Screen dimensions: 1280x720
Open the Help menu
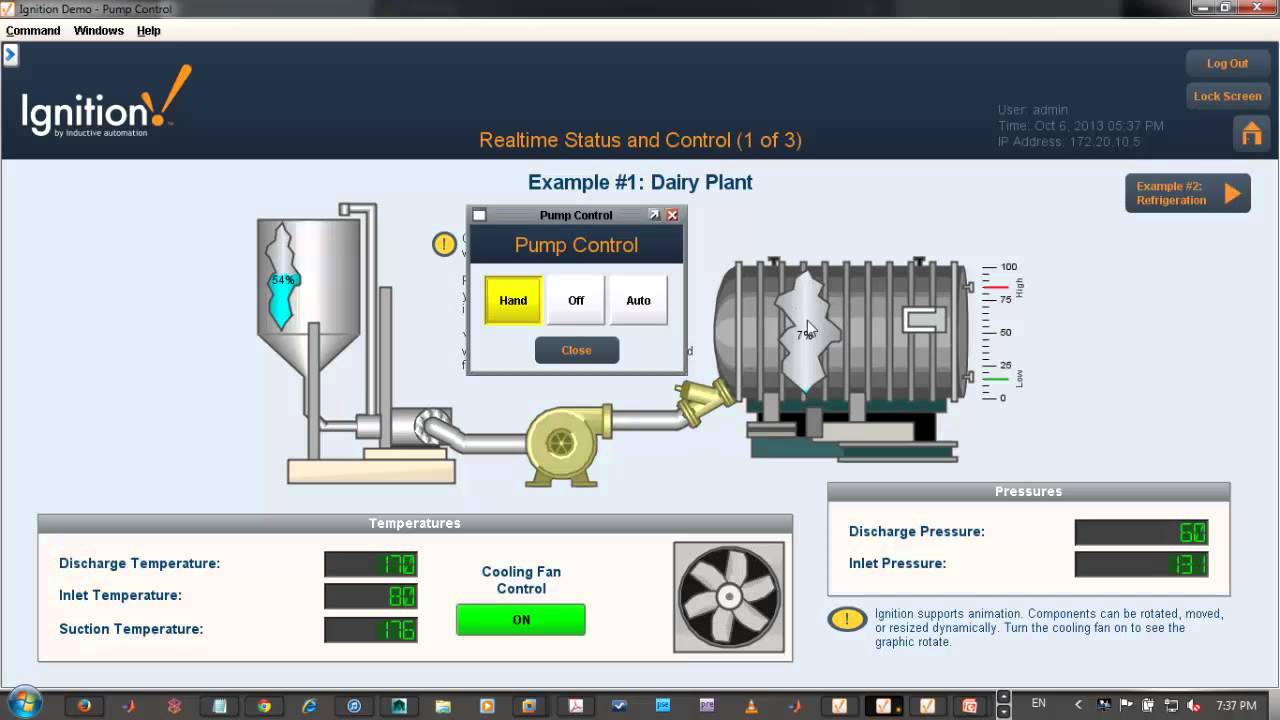[x=149, y=31]
